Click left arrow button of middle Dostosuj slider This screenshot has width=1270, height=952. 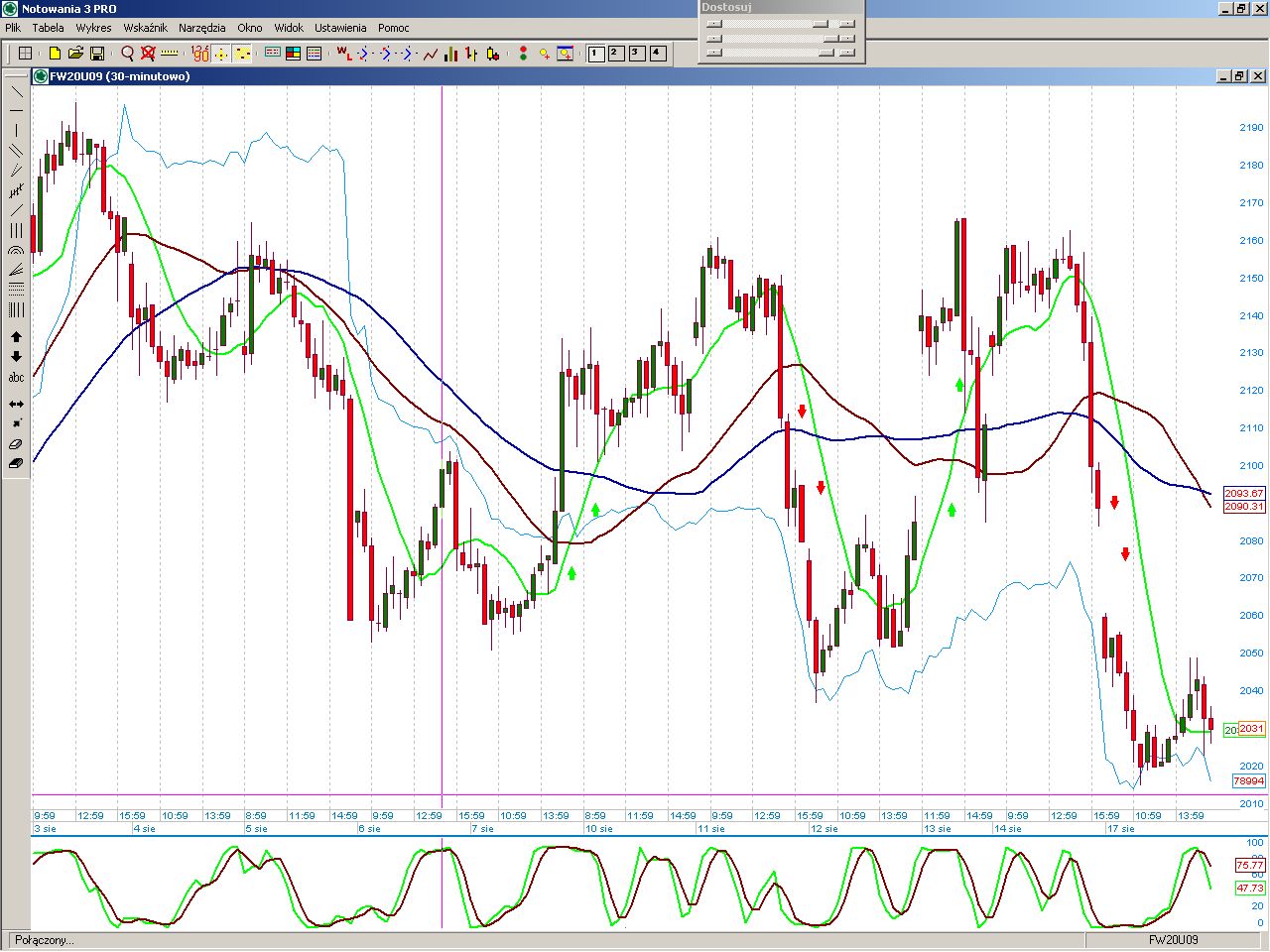pos(713,39)
